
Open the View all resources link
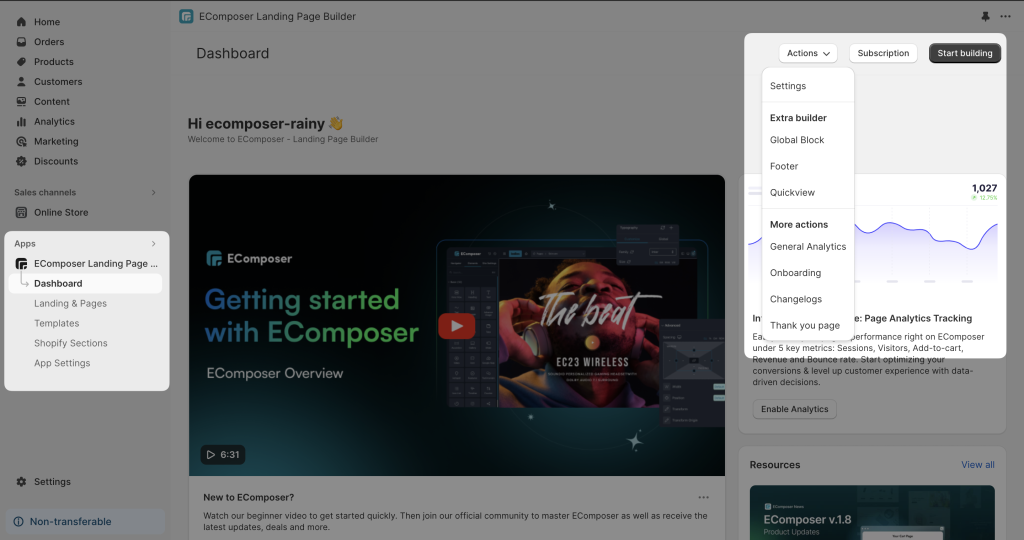(978, 465)
